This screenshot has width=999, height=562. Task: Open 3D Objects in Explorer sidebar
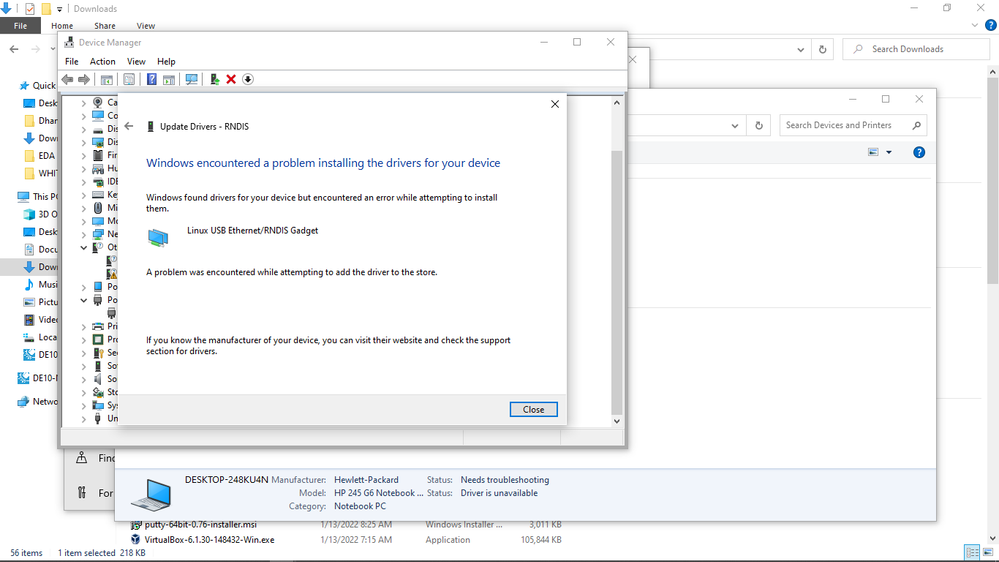click(x=40, y=214)
